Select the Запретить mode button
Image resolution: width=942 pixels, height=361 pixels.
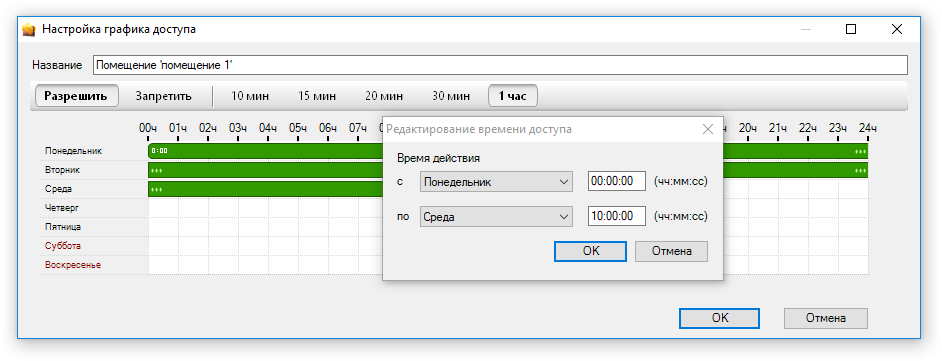click(x=163, y=96)
